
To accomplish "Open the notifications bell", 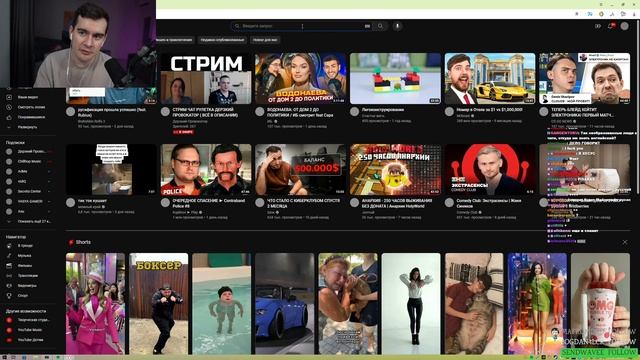I will [x=611, y=26].
